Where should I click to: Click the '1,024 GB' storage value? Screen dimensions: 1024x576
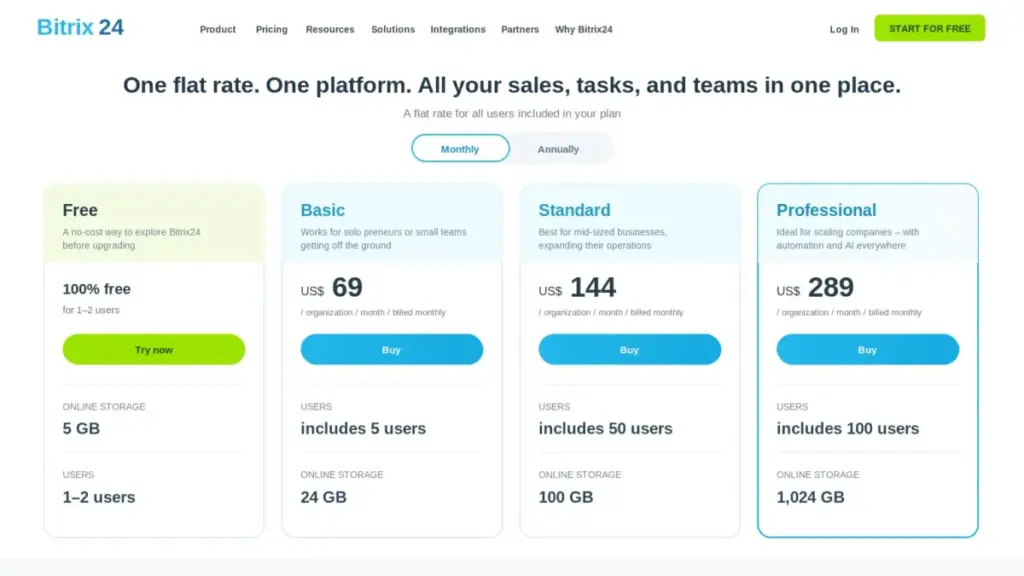tap(810, 497)
